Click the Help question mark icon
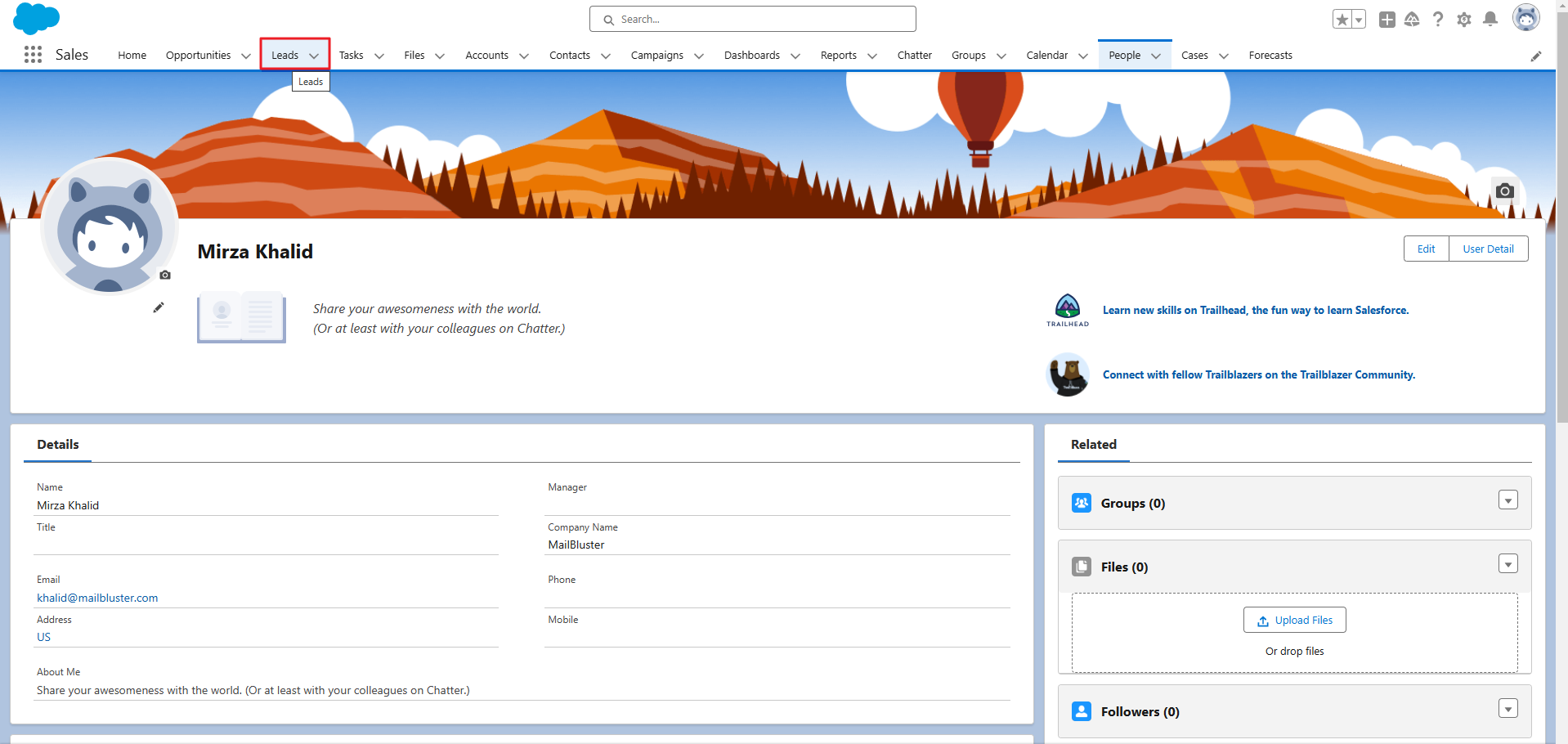This screenshot has height=744, width=1568. pos(1437,20)
